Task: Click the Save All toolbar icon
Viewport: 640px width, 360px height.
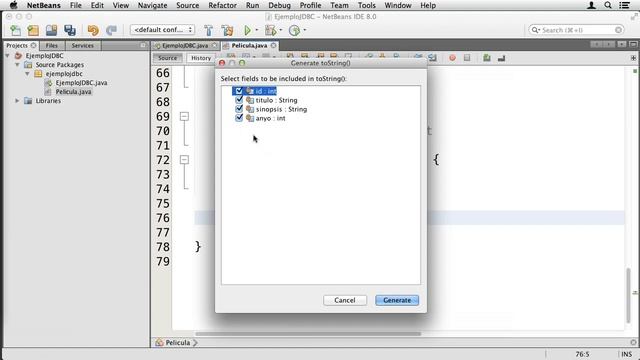Action: click(70, 30)
